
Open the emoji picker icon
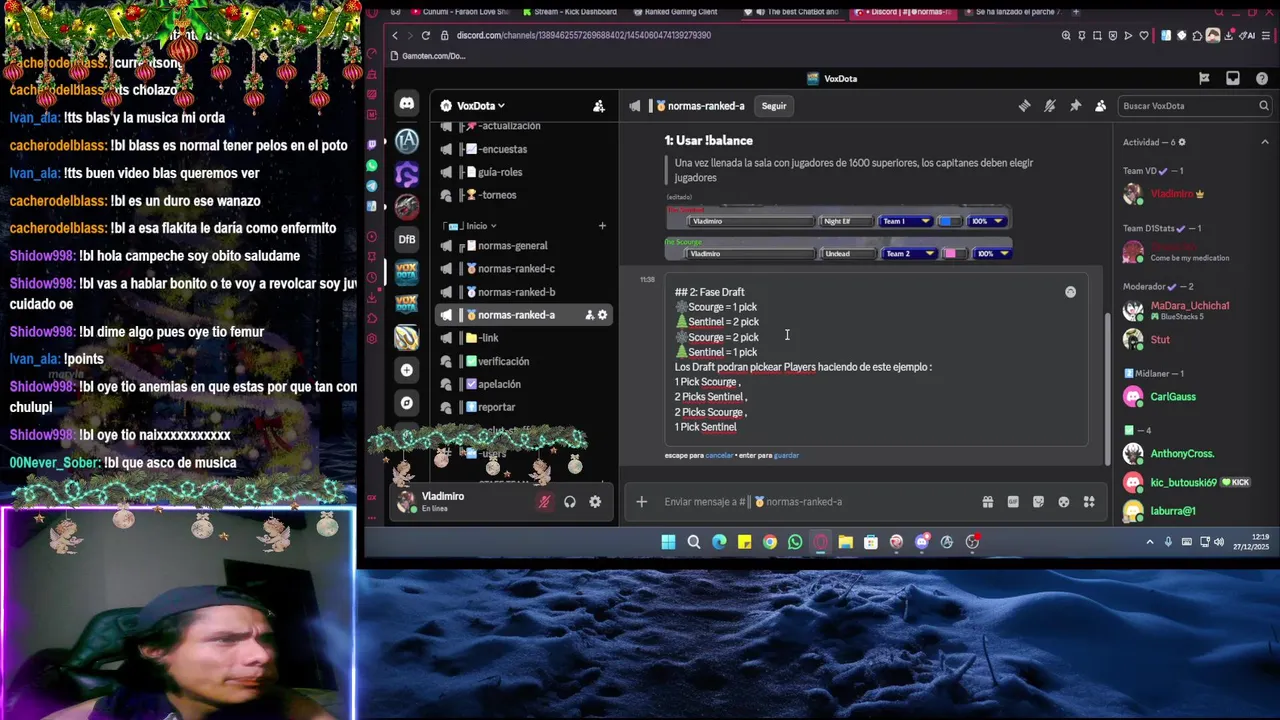(x=1063, y=502)
